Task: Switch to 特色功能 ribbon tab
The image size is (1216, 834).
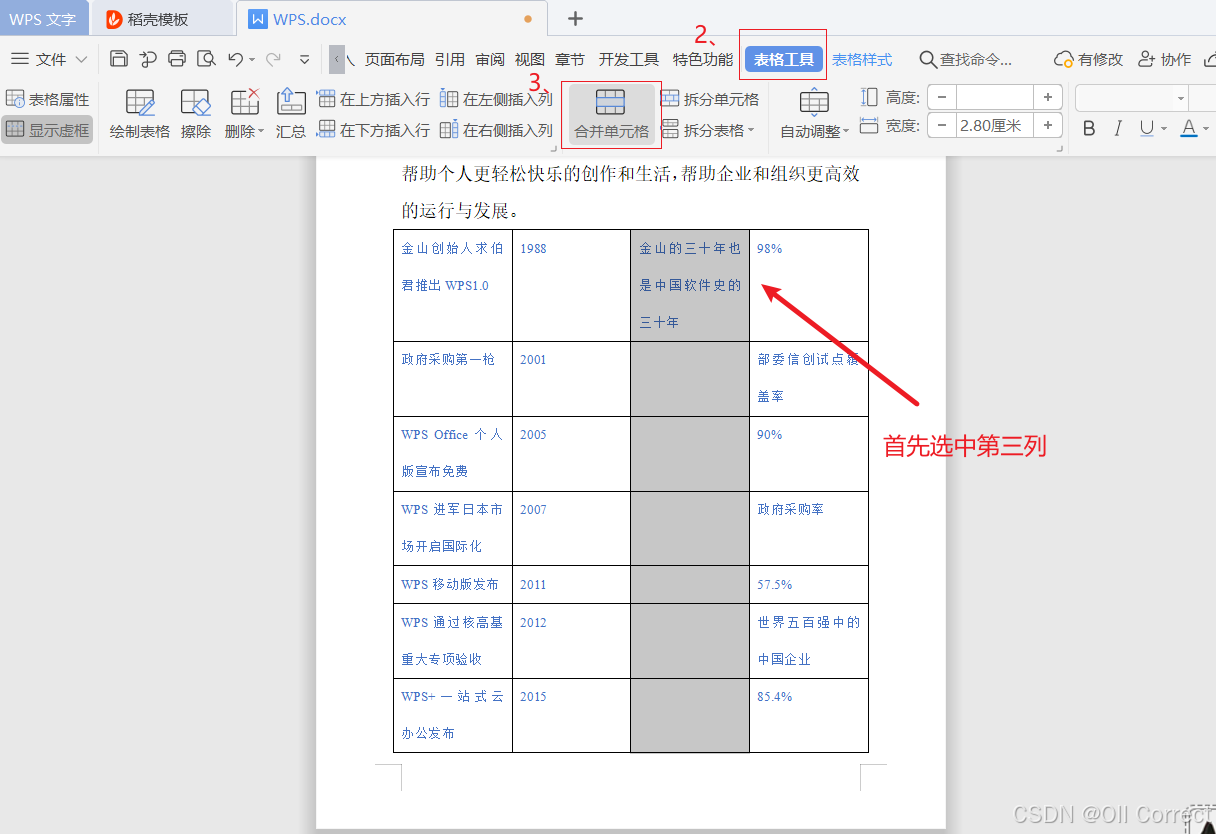Action: click(x=703, y=59)
